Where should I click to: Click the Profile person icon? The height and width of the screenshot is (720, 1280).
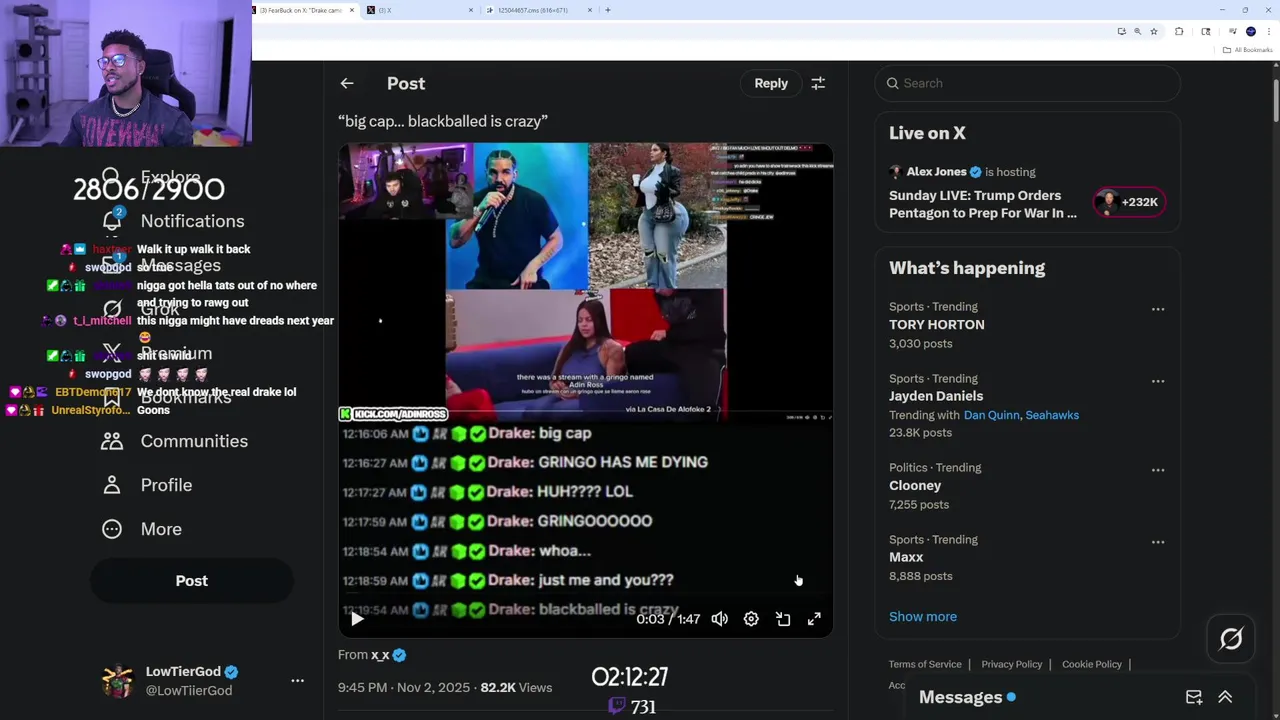(112, 485)
